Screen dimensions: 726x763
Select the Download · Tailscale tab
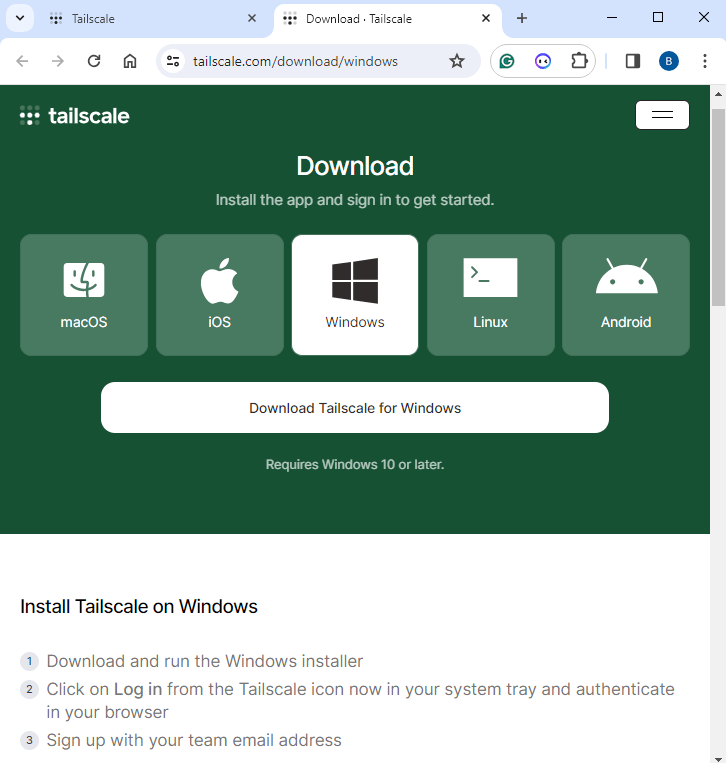pos(387,19)
